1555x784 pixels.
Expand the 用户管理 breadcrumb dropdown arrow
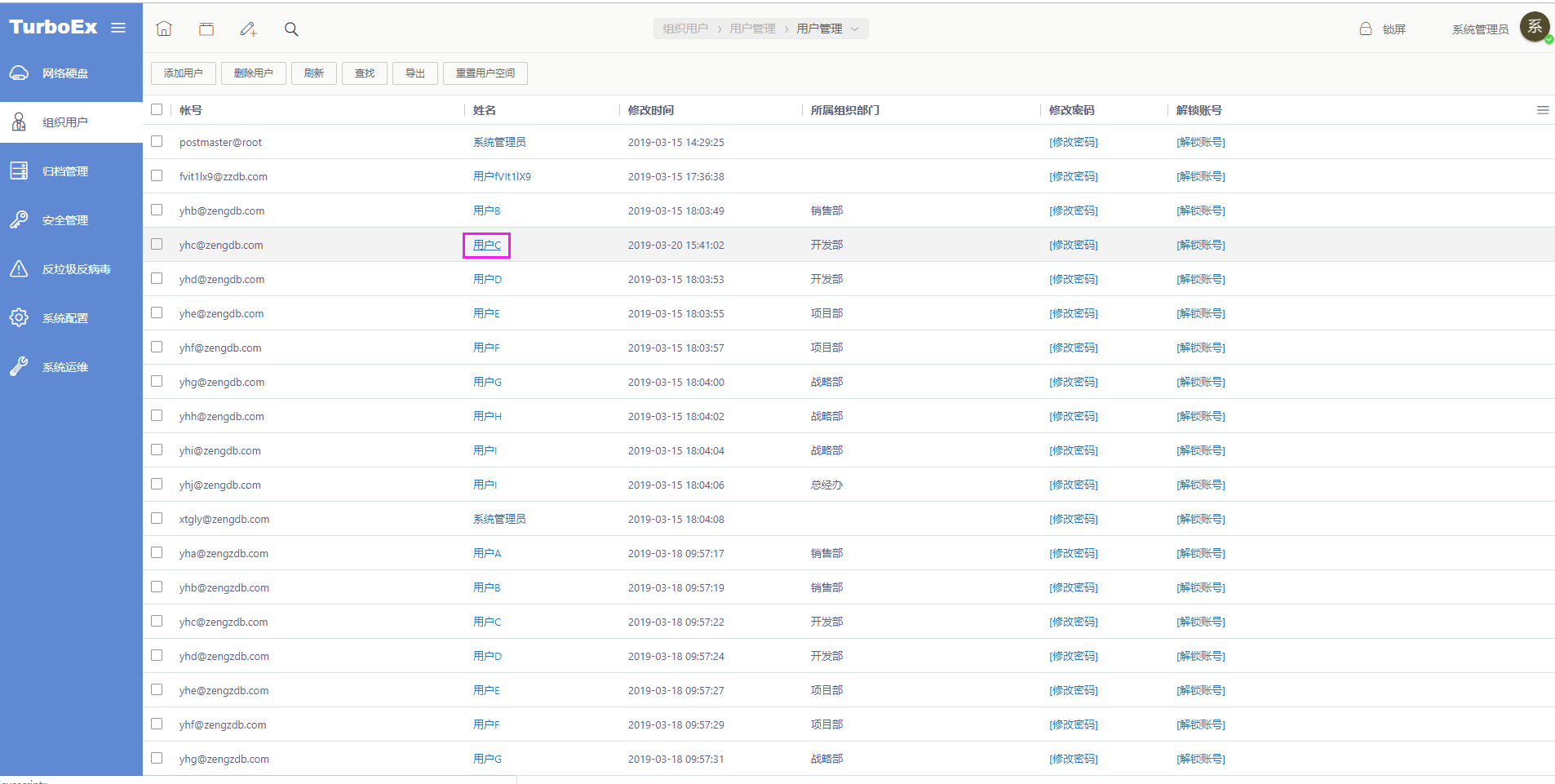[855, 29]
